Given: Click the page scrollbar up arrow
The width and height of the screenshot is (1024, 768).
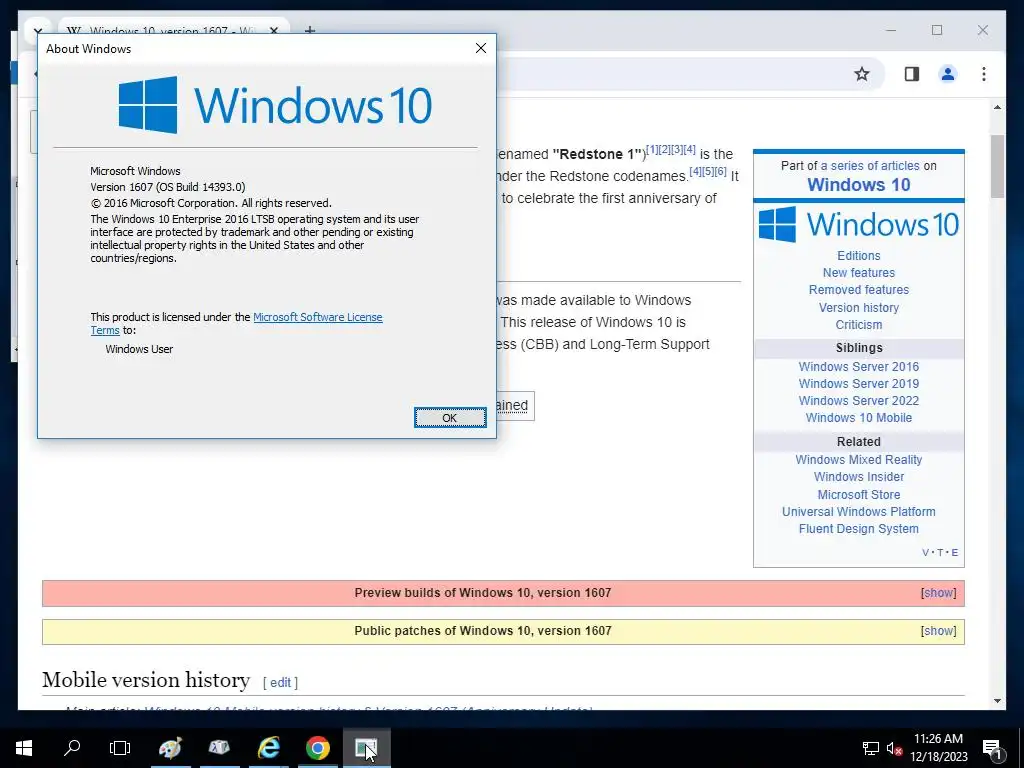Looking at the screenshot, I should (997, 107).
